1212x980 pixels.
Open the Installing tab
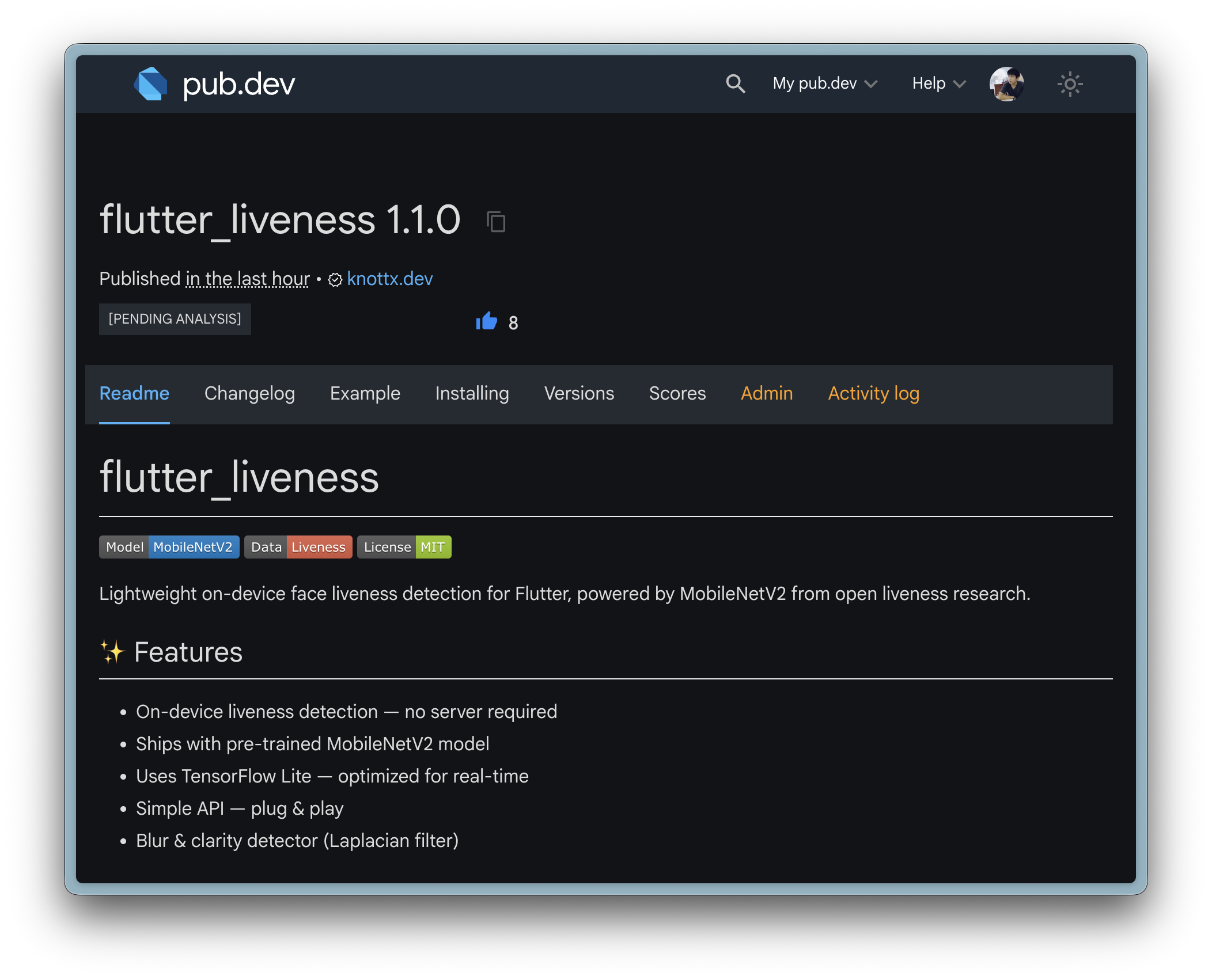point(471,394)
